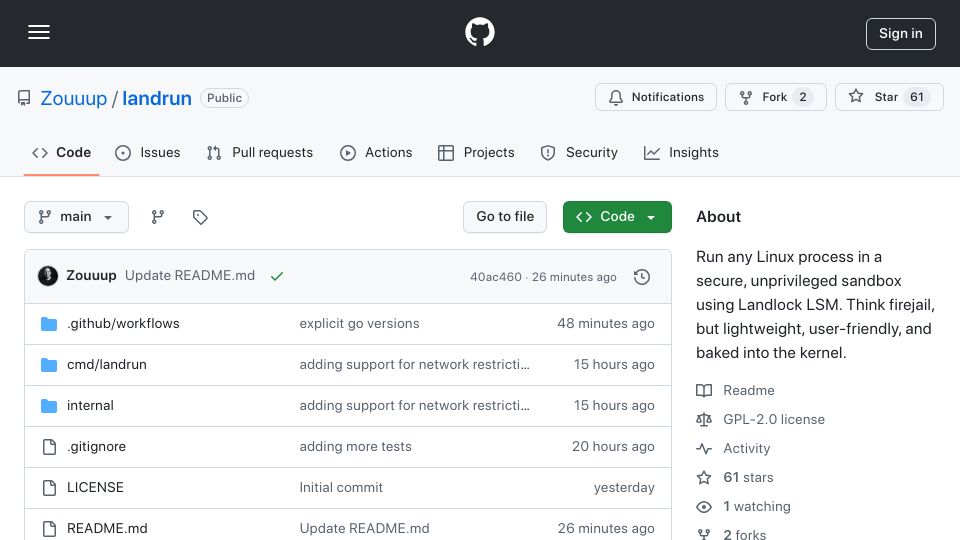960x540 pixels.
Task: Open commit hash 40ac460
Action: click(x=496, y=277)
